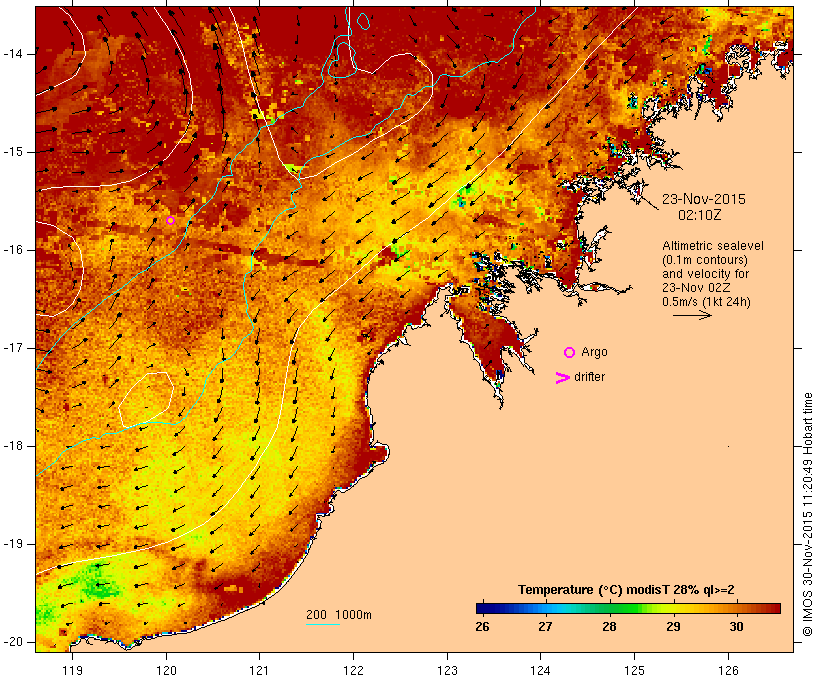Click the temperature colorbar gradient

[x=628, y=608]
